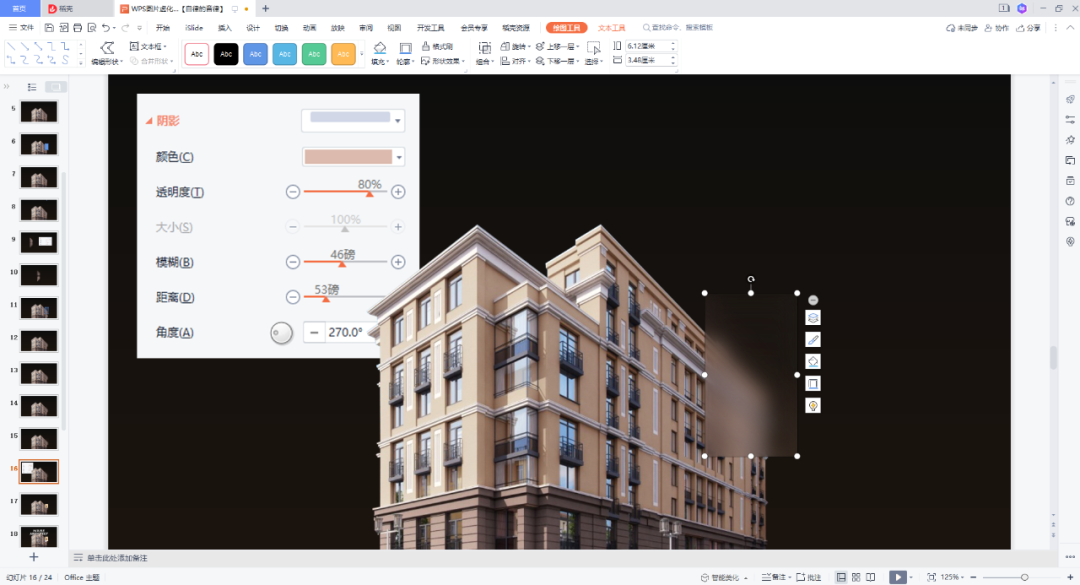The height and width of the screenshot is (585, 1080).
Task: Click the pen edit icon beside shape
Action: (813, 340)
